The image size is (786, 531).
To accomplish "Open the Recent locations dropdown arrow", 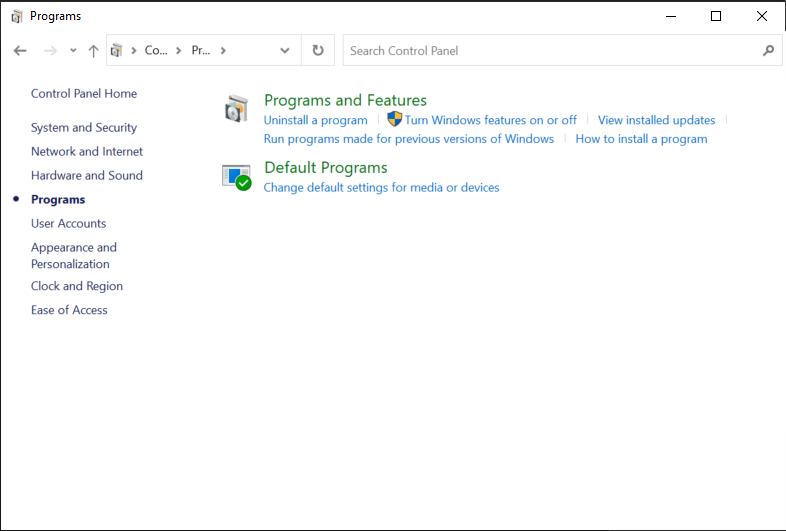I will pyautogui.click(x=73, y=51).
